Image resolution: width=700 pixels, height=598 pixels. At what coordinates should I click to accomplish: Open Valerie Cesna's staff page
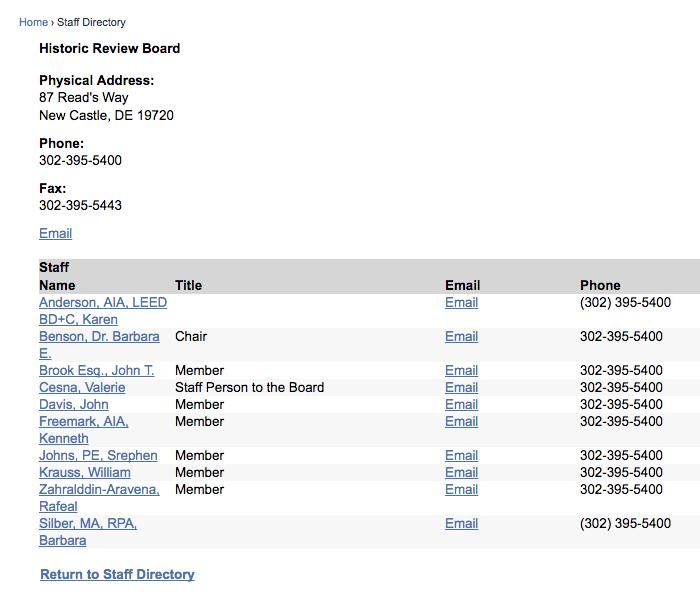point(82,387)
